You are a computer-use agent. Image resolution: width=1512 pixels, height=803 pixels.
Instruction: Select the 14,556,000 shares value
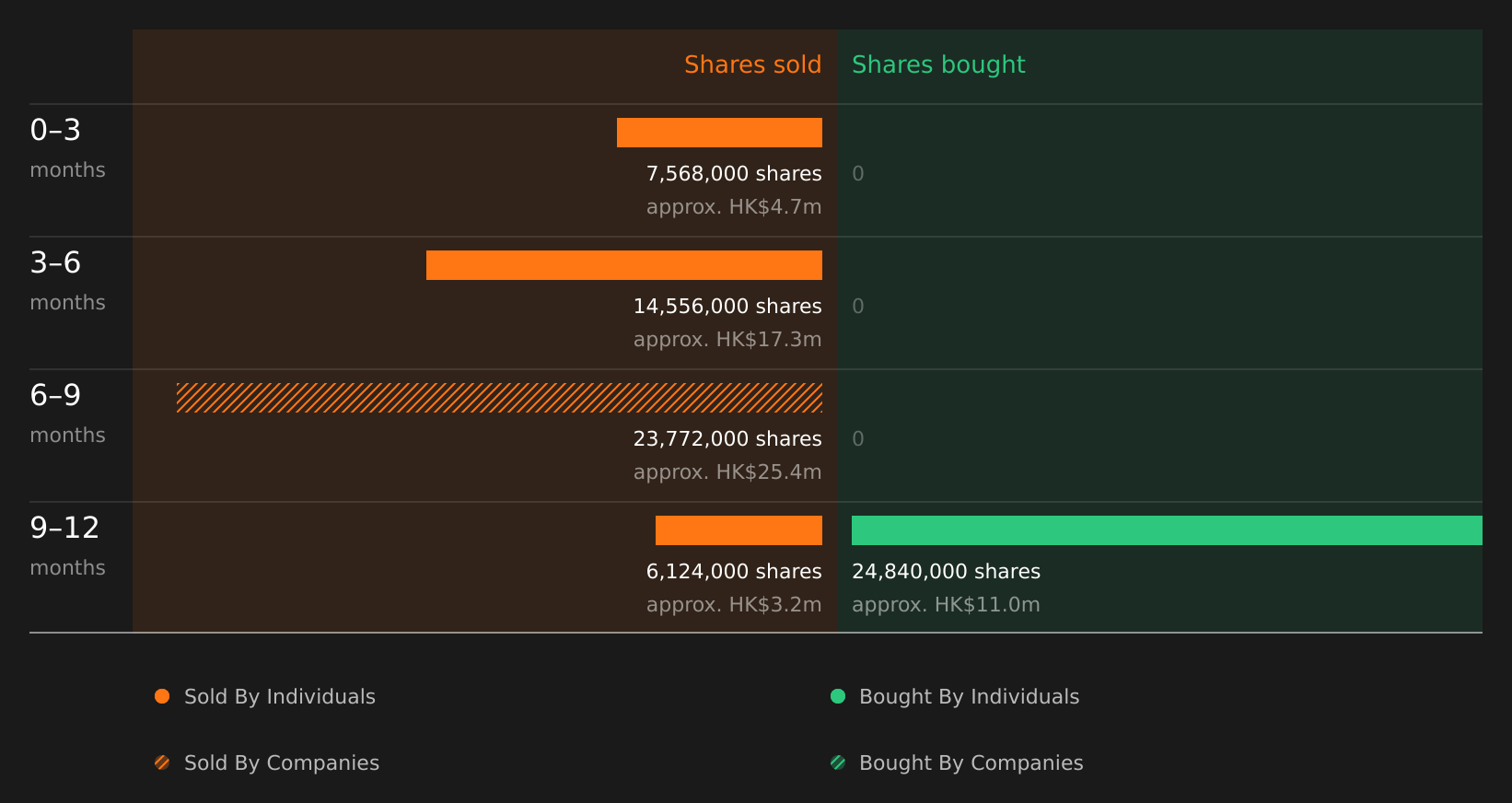coord(727,307)
